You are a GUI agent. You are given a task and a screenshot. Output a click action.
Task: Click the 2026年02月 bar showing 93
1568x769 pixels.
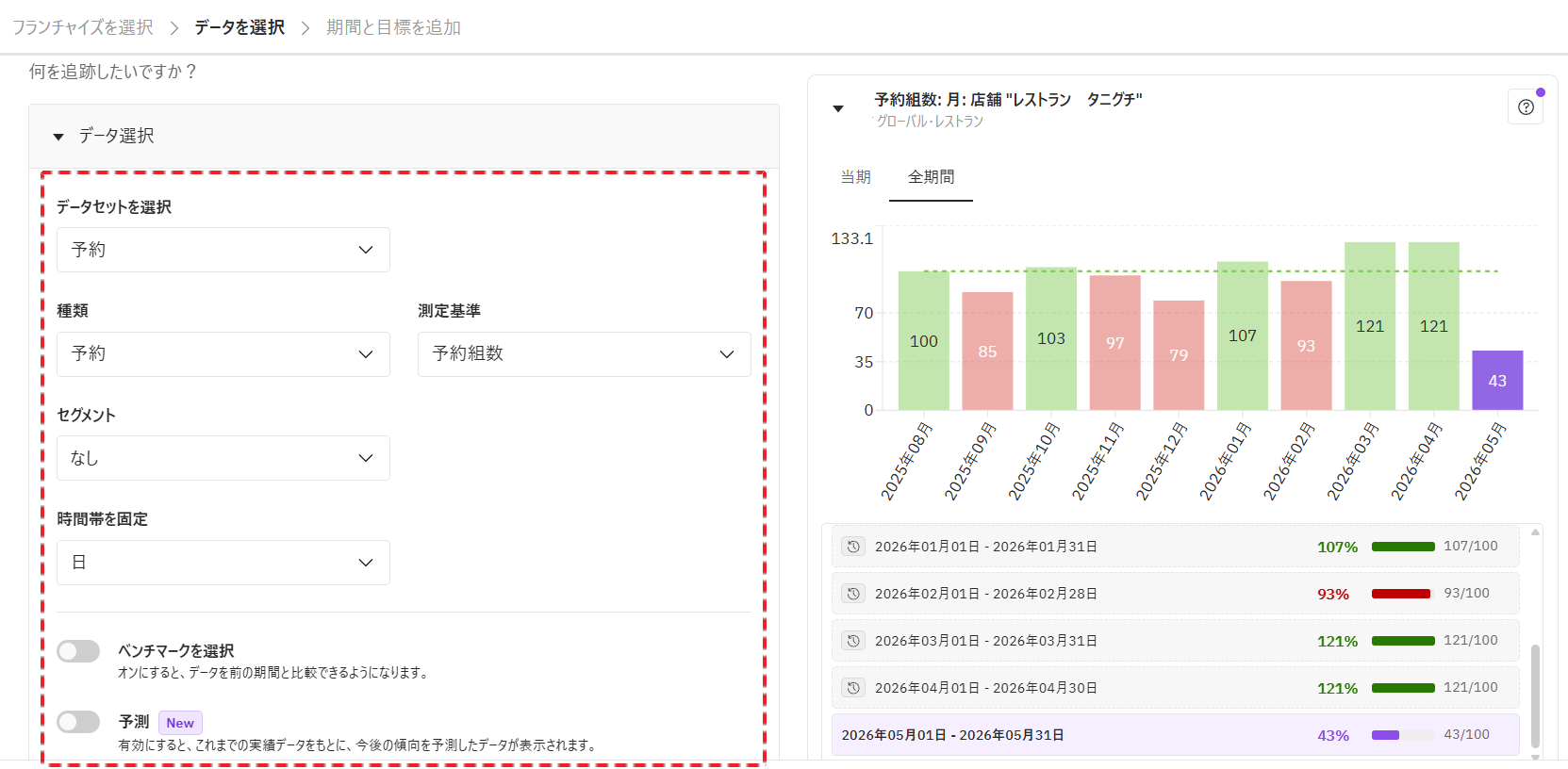(x=1306, y=345)
